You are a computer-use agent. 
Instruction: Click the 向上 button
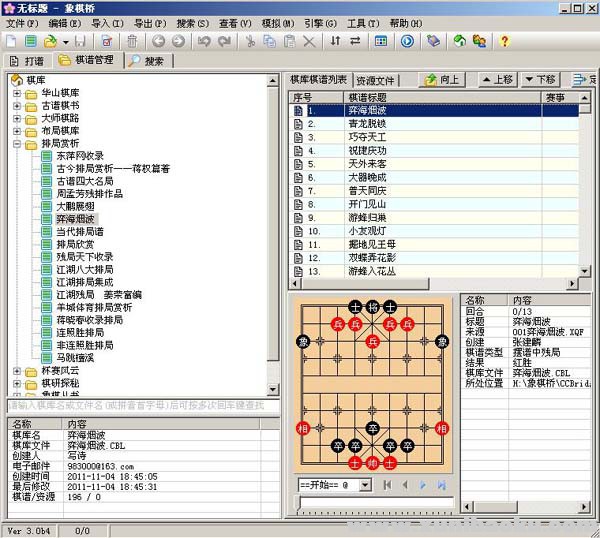click(443, 79)
